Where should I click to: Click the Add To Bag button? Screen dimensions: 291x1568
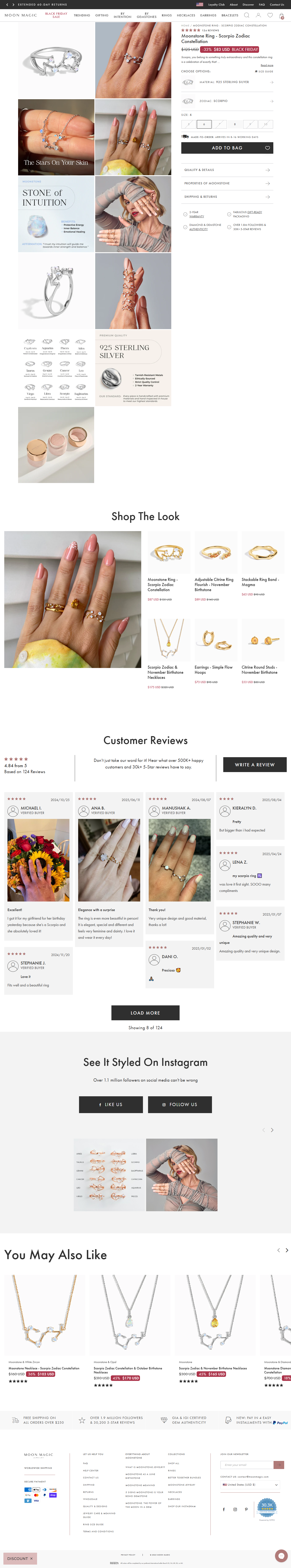tap(227, 148)
